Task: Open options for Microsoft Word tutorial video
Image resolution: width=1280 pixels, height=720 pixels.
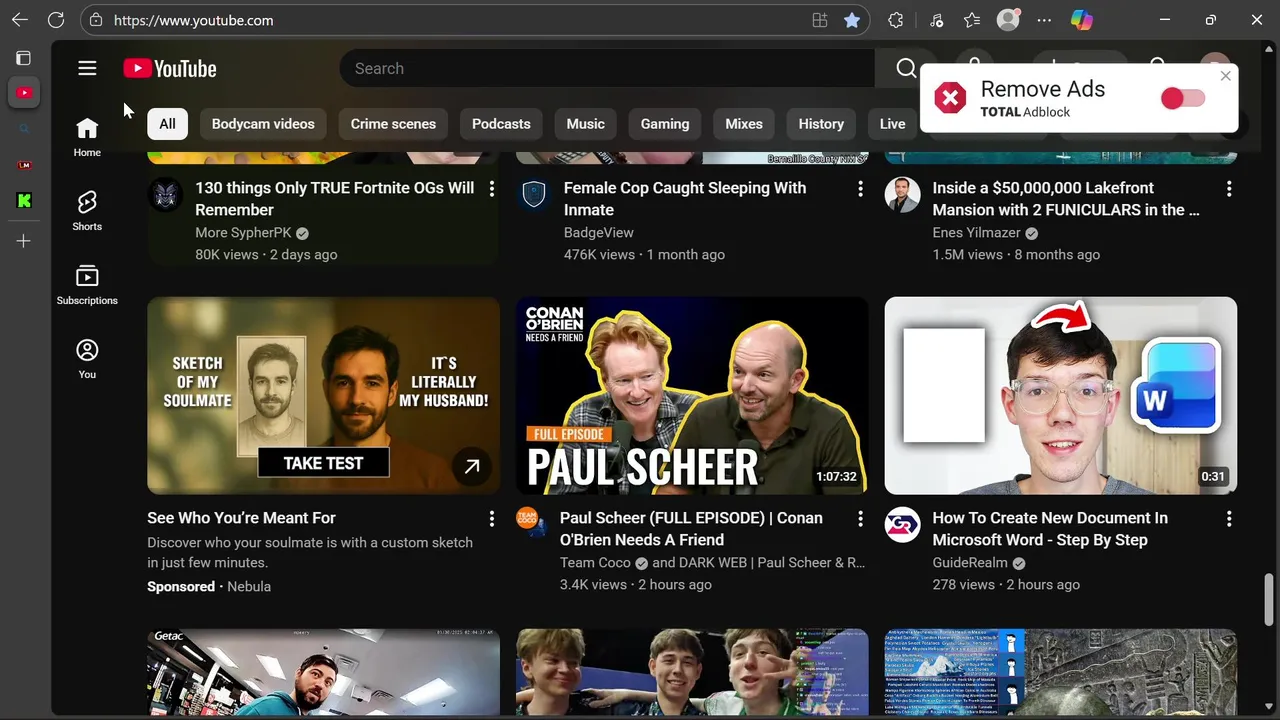Action: [x=1229, y=519]
